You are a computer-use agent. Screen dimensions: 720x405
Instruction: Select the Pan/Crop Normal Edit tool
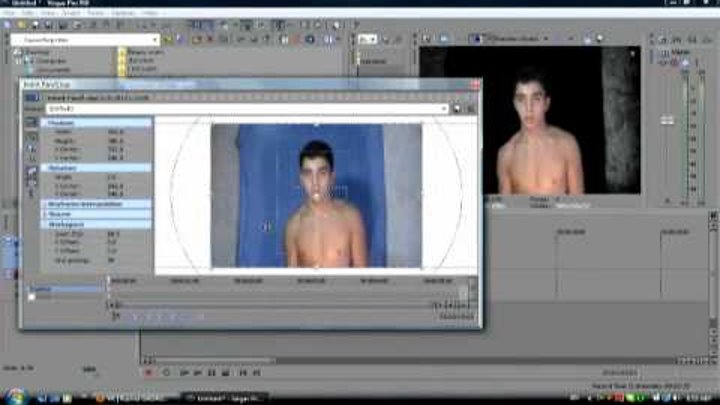coord(31,137)
